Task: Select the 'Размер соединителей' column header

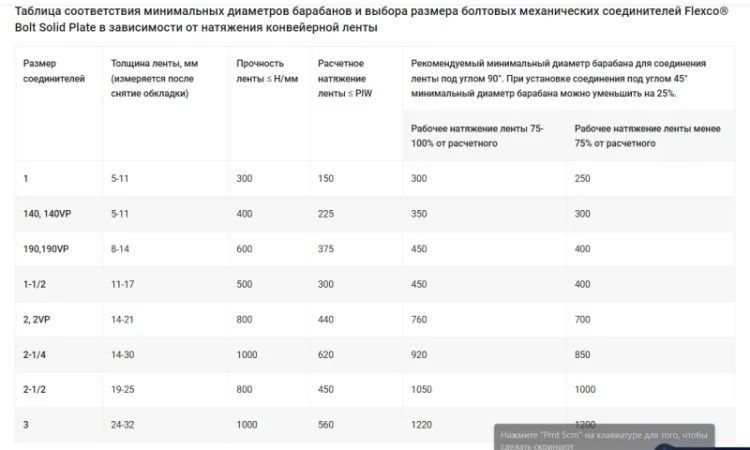Action: point(54,71)
